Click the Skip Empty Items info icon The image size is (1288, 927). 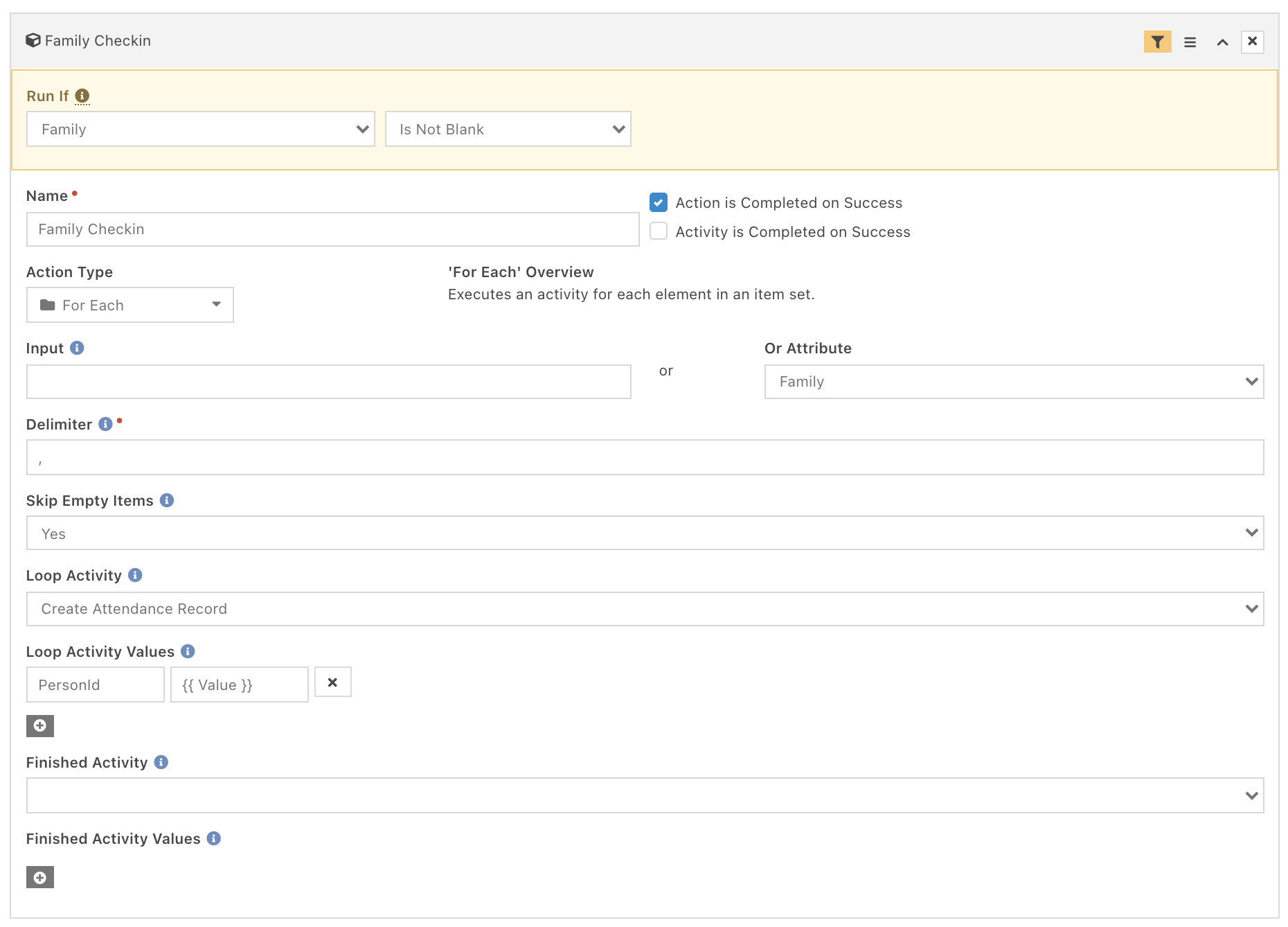pyautogui.click(x=167, y=500)
